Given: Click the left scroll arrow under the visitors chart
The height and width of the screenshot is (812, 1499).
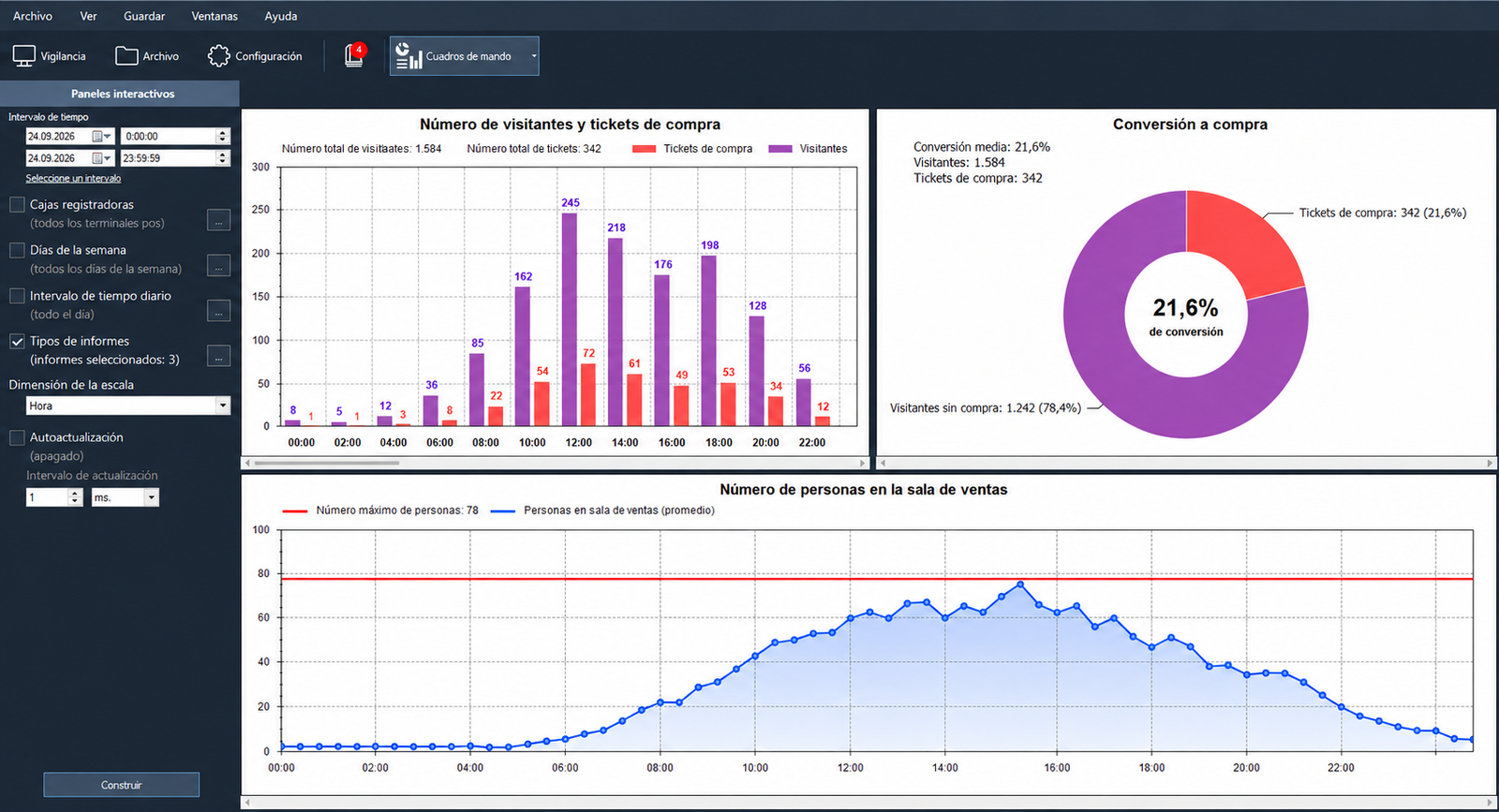Looking at the screenshot, I should point(247,464).
